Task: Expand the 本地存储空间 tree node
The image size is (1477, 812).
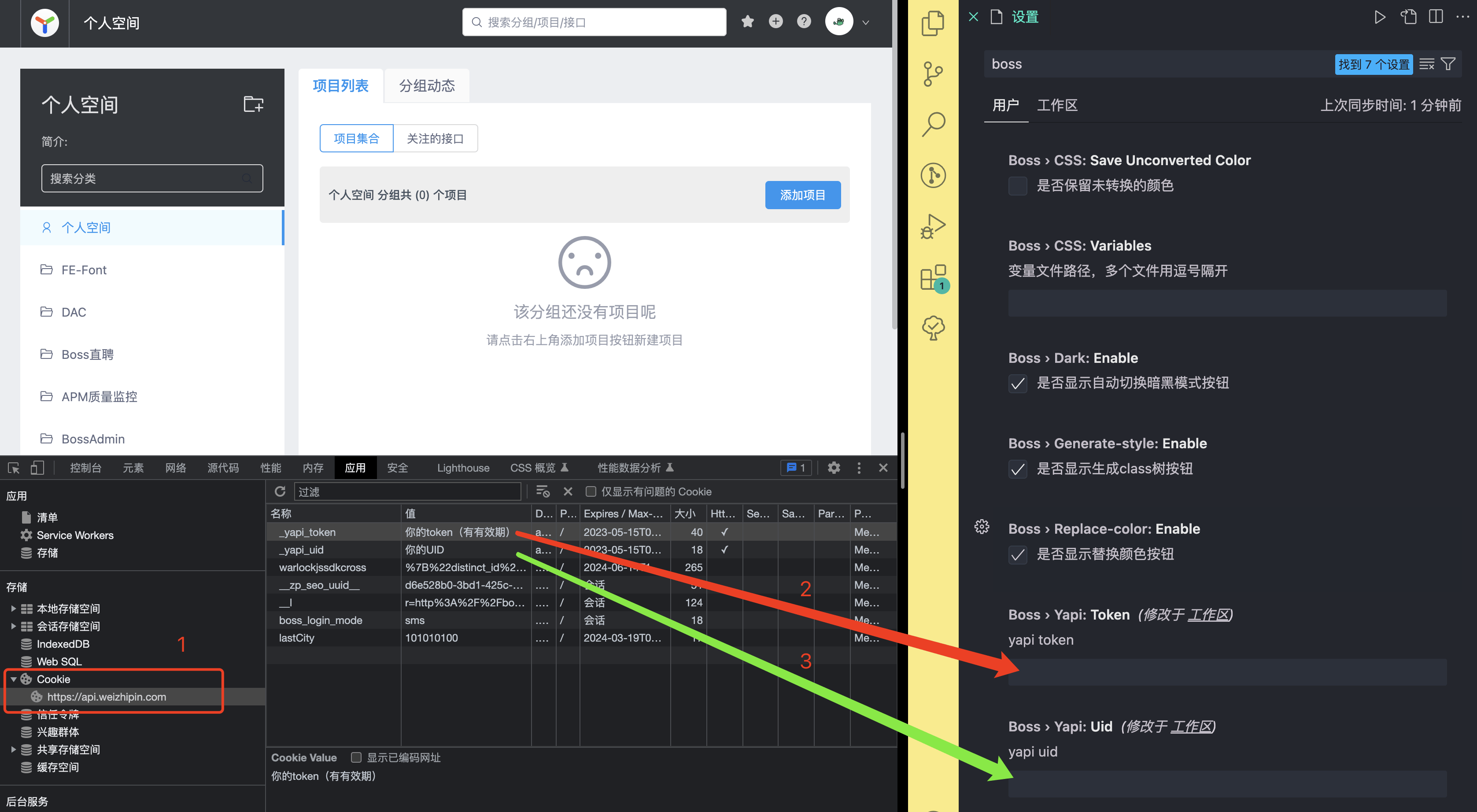Action: point(13,609)
